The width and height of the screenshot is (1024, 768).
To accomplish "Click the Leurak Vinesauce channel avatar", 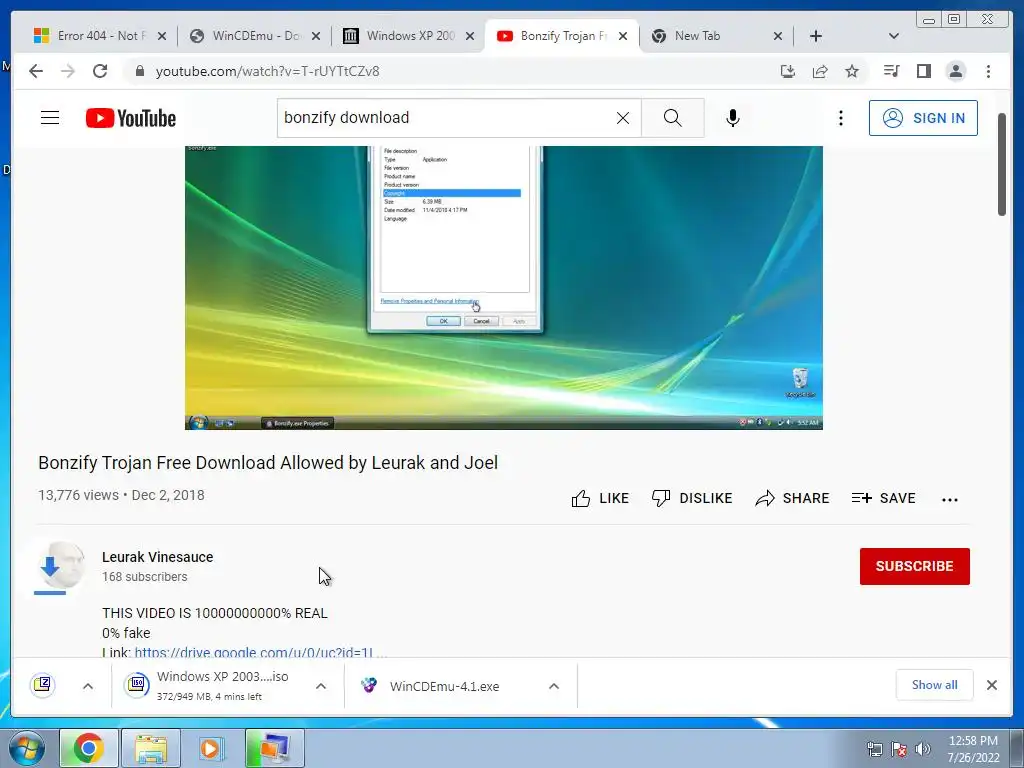I will point(61,566).
